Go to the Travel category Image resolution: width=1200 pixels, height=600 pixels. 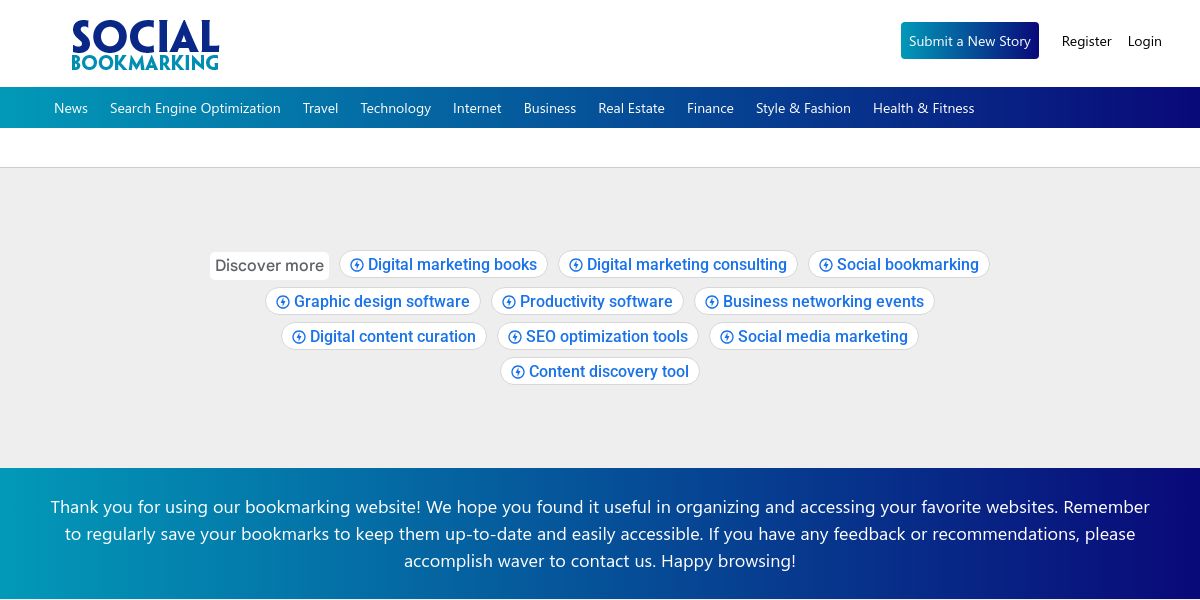pyautogui.click(x=321, y=108)
